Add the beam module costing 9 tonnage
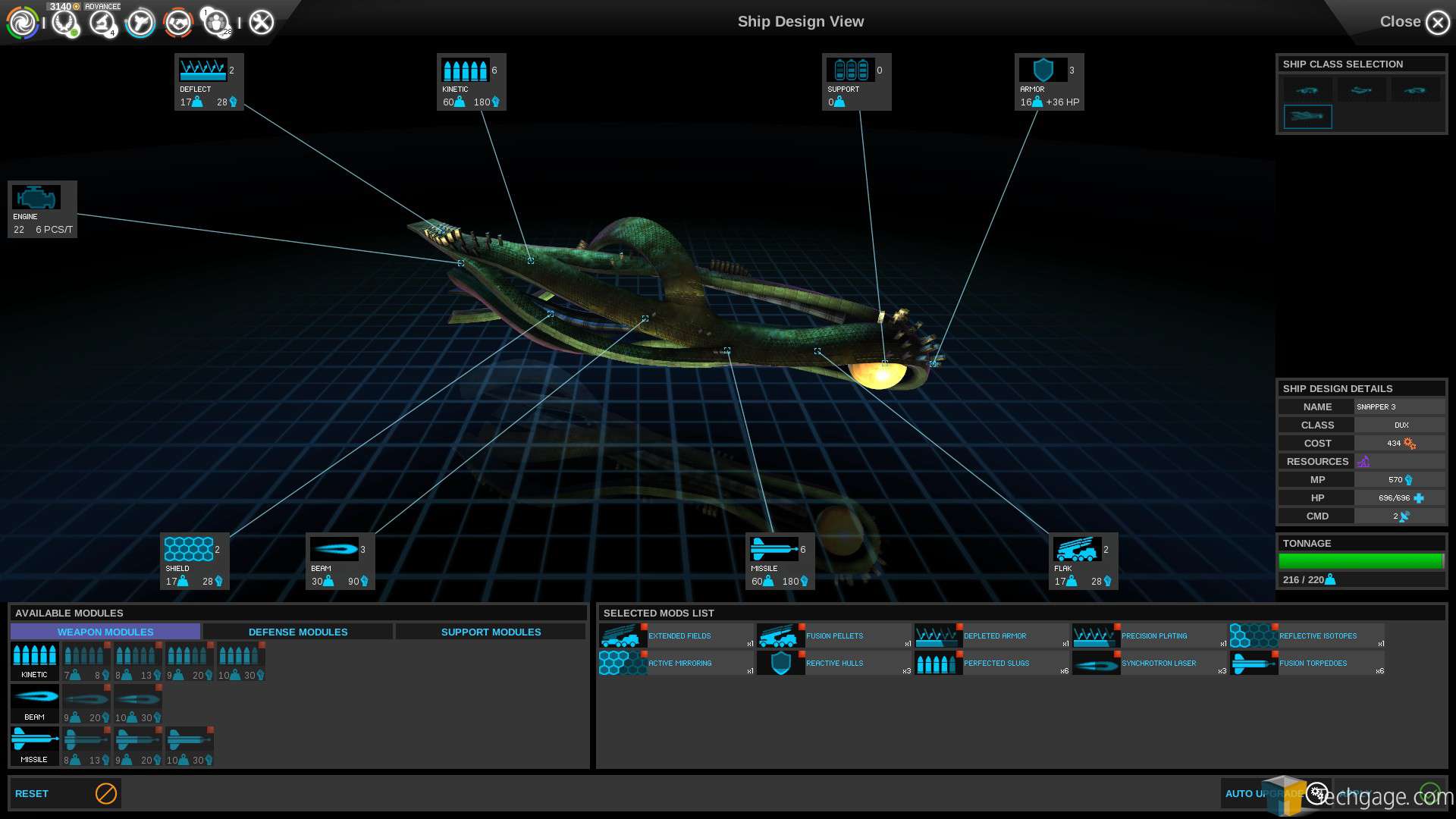The height and width of the screenshot is (819, 1456). coord(86,704)
